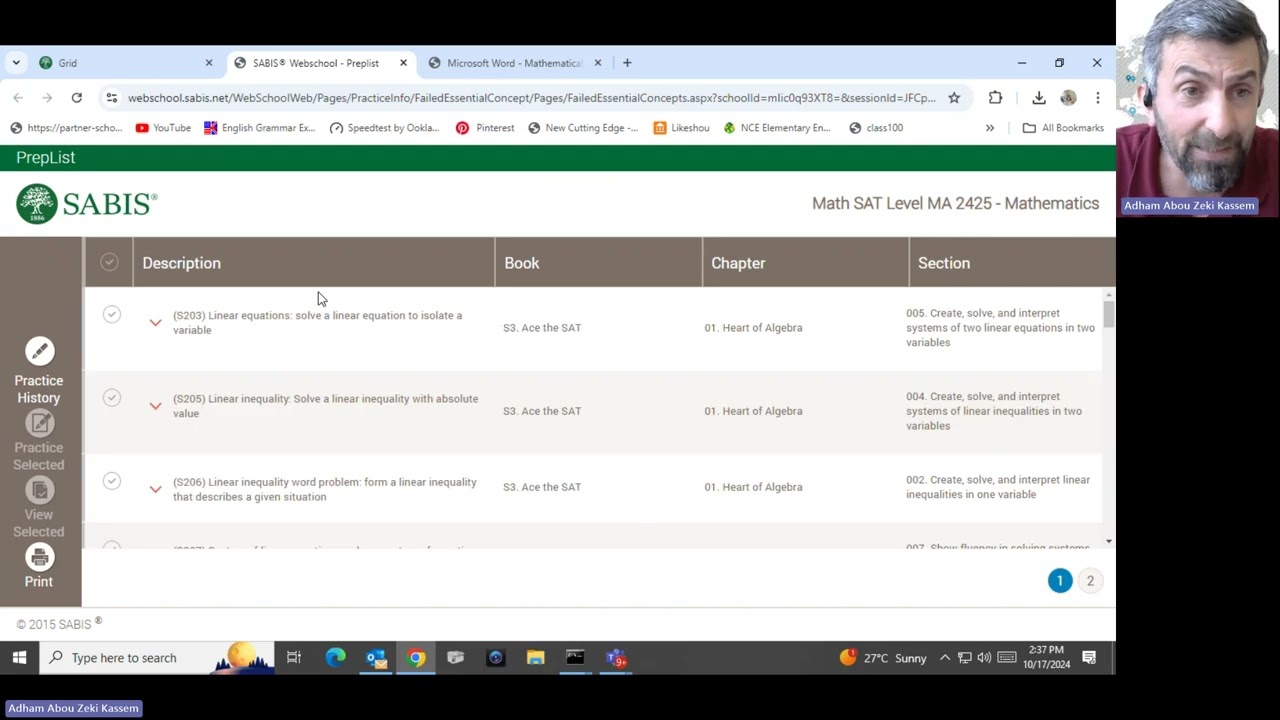Click the SABIS logo

coord(86,204)
